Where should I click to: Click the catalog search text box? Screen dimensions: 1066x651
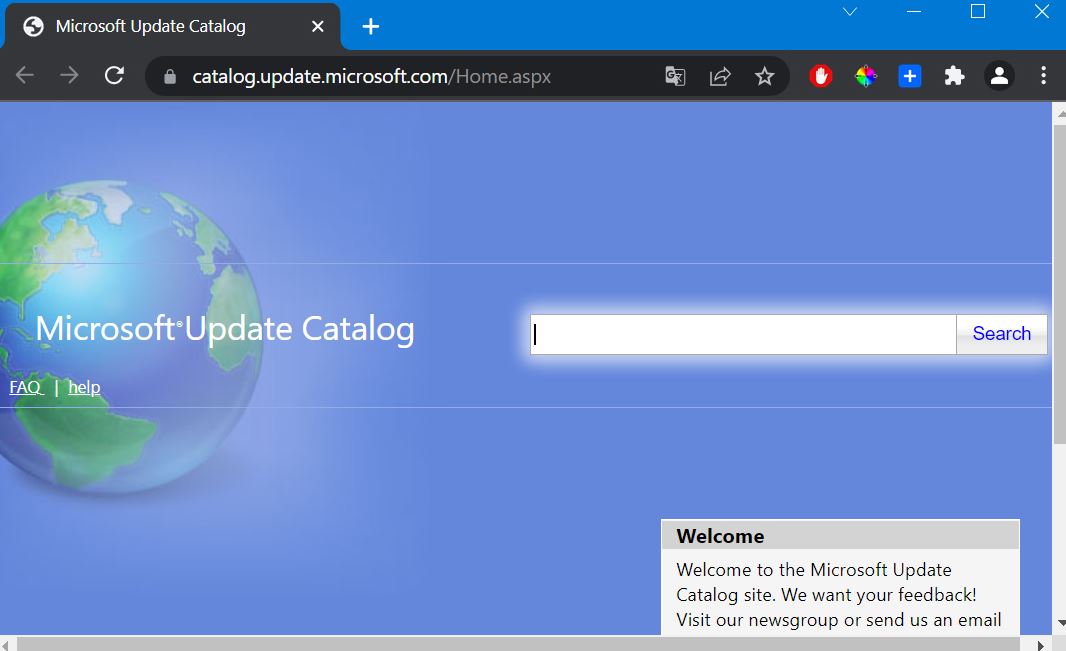[743, 334]
